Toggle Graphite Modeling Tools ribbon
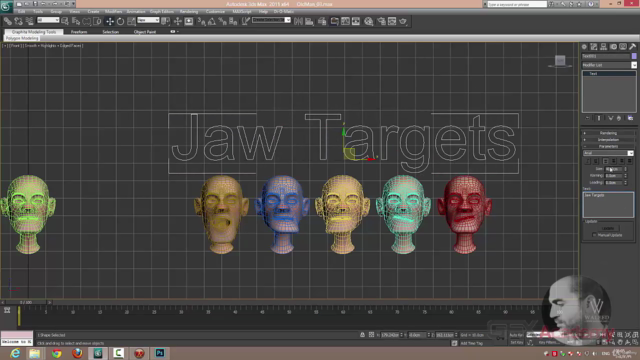 334,21
